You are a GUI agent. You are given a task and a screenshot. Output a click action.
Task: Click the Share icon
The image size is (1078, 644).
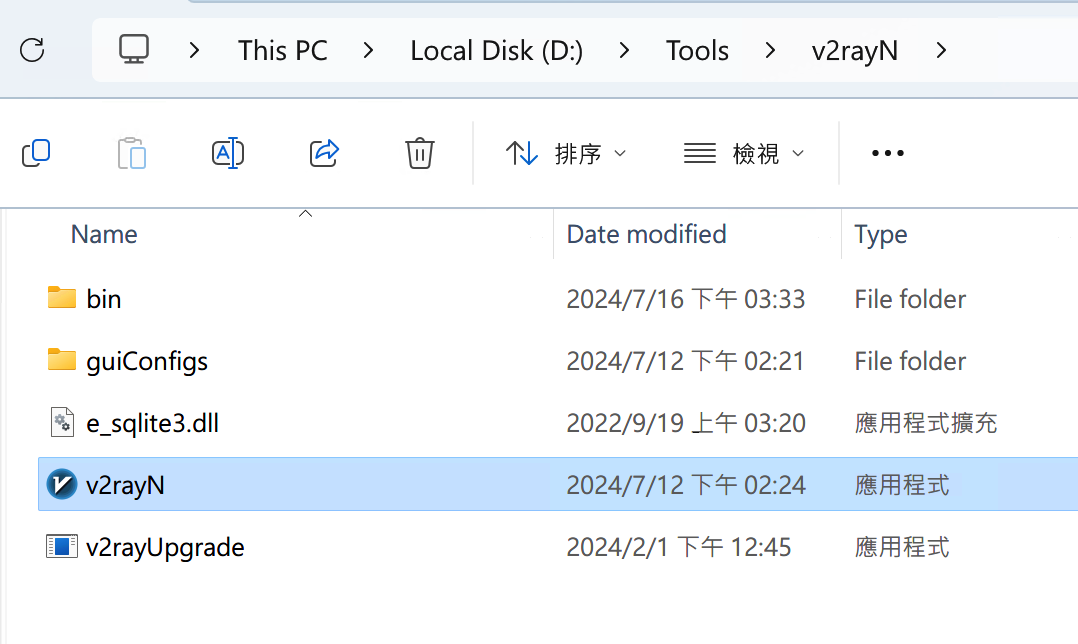(x=324, y=153)
